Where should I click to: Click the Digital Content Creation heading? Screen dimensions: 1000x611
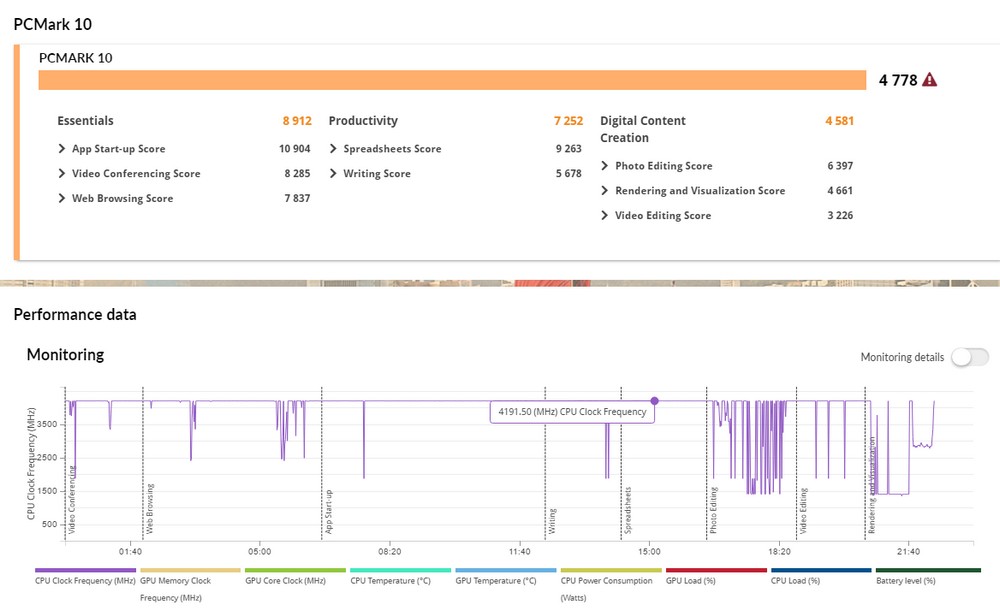coord(643,129)
